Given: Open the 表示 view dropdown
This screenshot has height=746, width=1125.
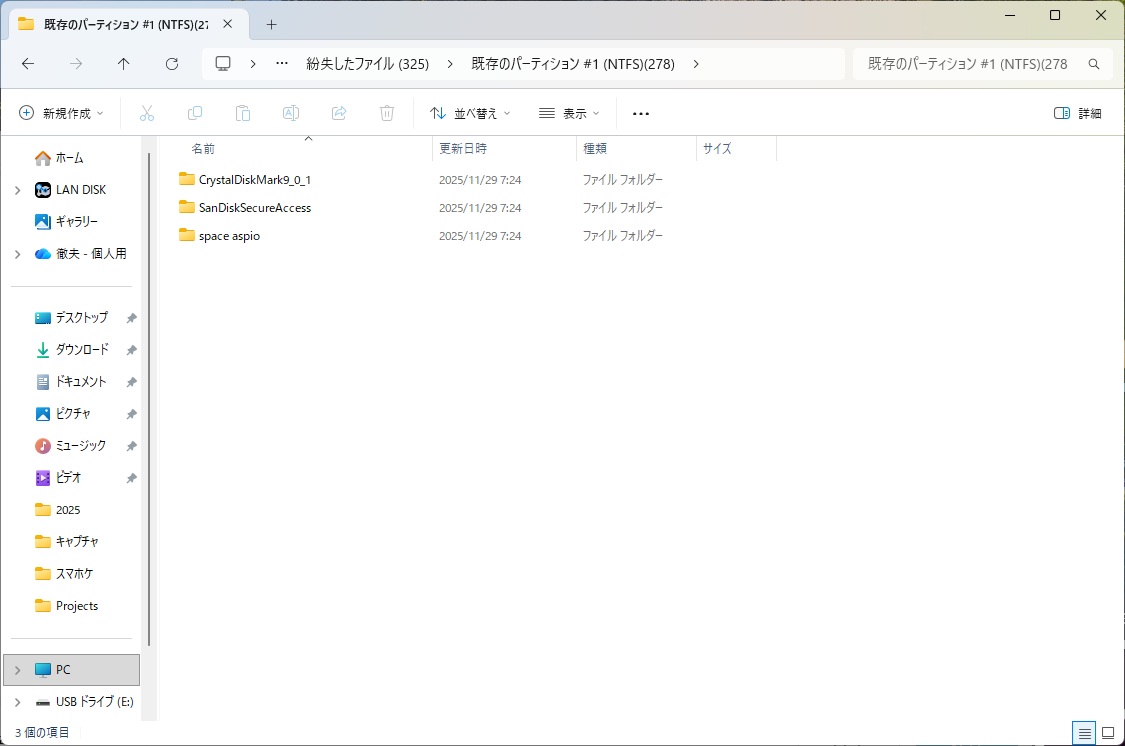Looking at the screenshot, I should tap(569, 113).
